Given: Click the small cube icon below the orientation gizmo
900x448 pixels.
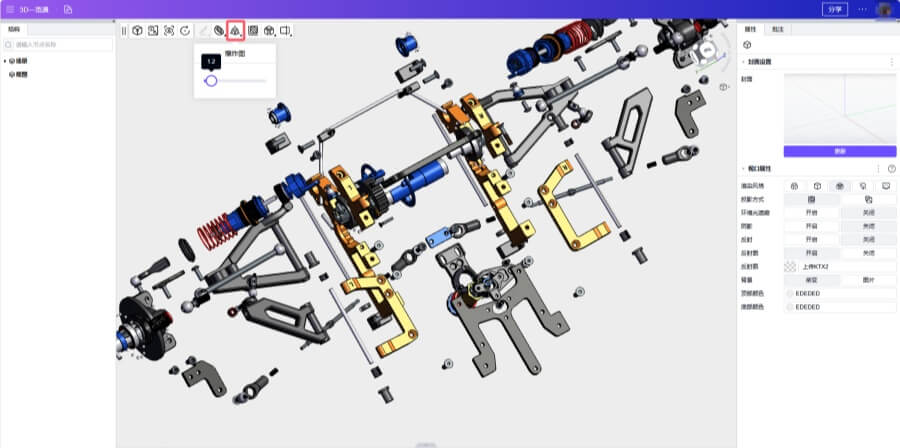Looking at the screenshot, I should click(x=724, y=87).
